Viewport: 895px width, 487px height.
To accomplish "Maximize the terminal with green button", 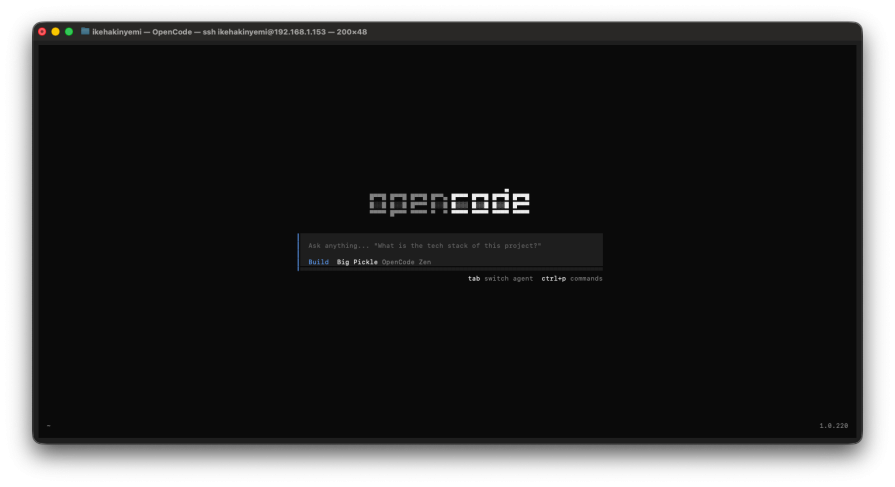I will coord(69,32).
